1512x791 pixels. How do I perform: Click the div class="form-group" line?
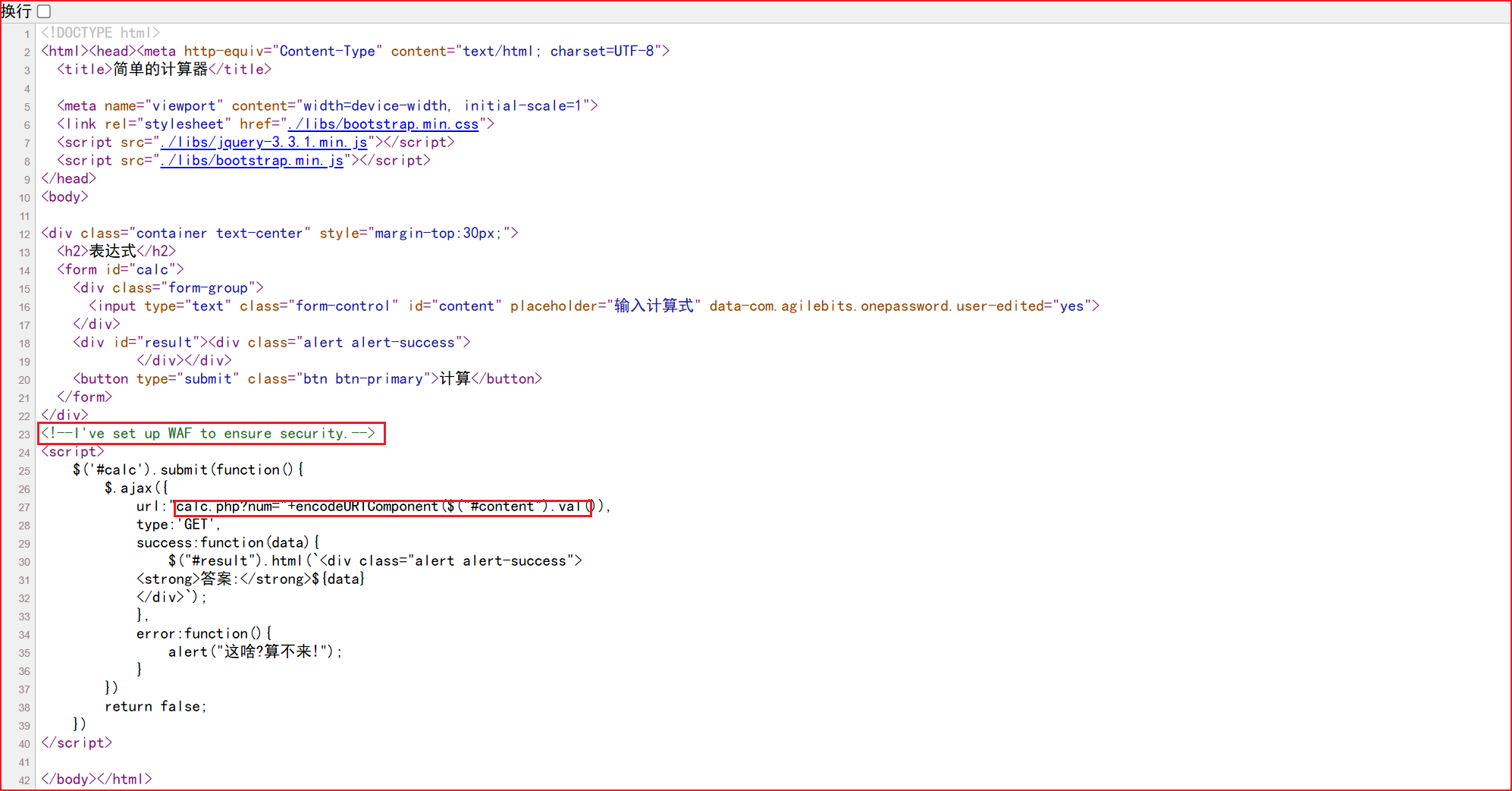click(x=168, y=287)
